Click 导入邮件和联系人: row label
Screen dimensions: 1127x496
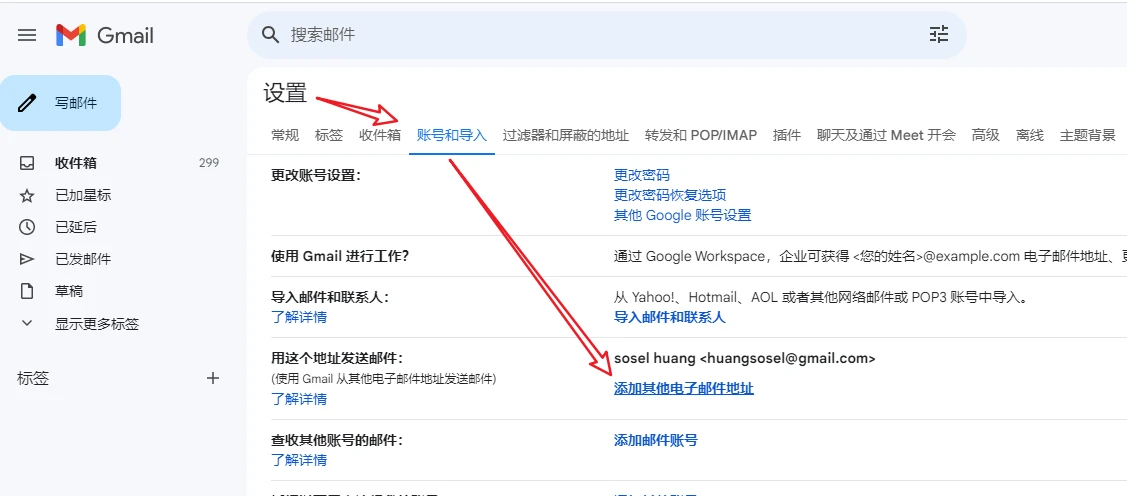click(330, 297)
